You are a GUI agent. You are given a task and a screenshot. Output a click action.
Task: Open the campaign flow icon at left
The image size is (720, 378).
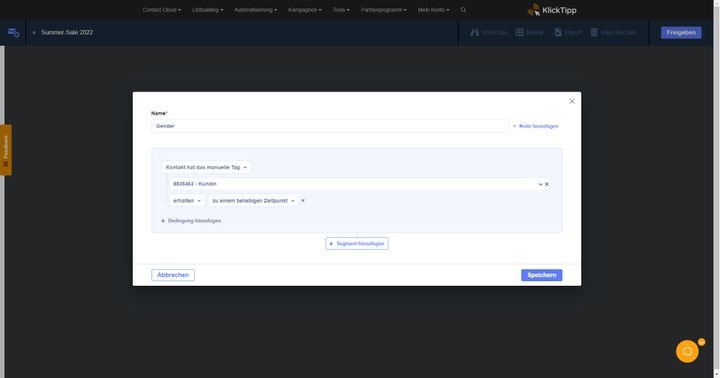tap(13, 32)
